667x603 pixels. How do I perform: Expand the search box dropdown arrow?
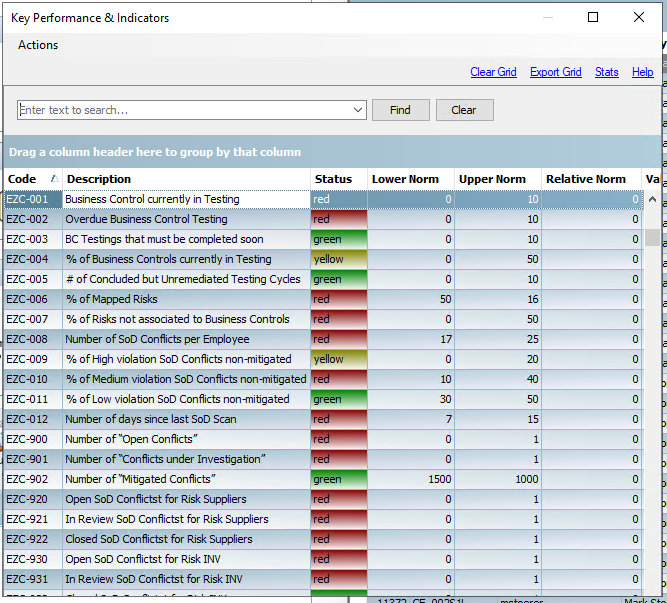(359, 110)
